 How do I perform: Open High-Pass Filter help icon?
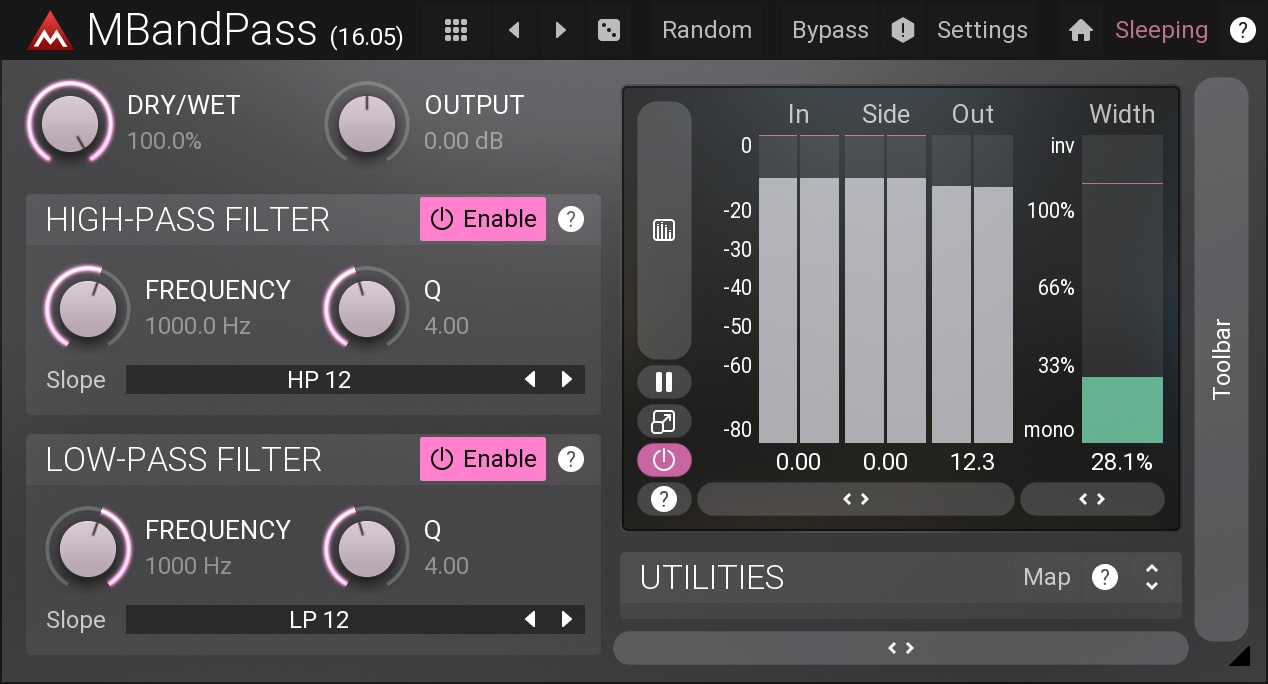coord(571,219)
